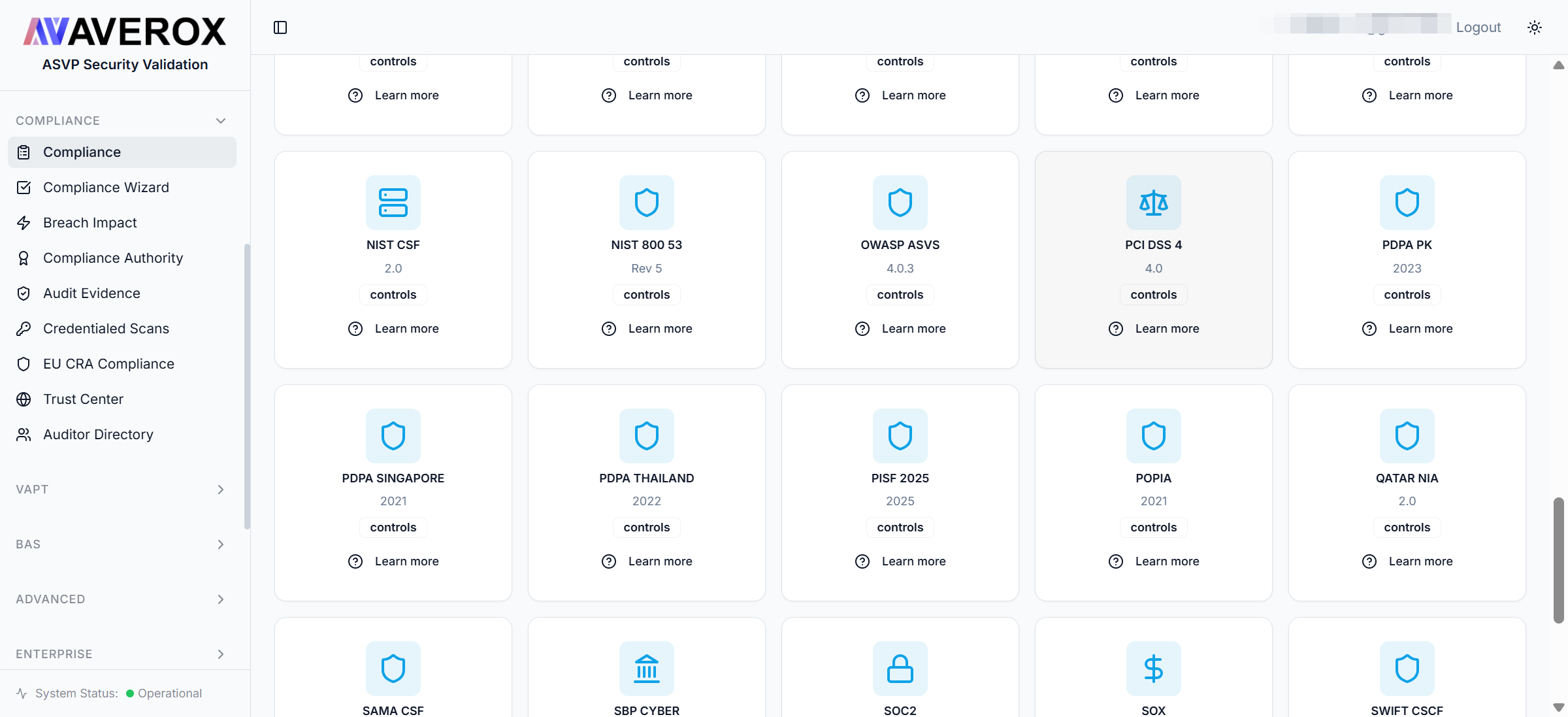
Task: Click the PISF 2025 shield icon
Action: (x=900, y=436)
